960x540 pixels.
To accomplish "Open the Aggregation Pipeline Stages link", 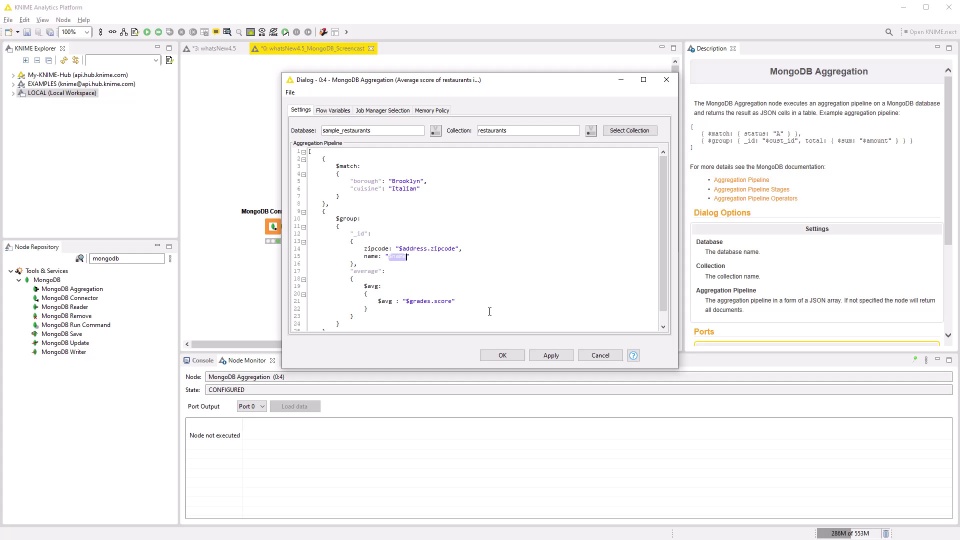I will pyautogui.click(x=751, y=189).
